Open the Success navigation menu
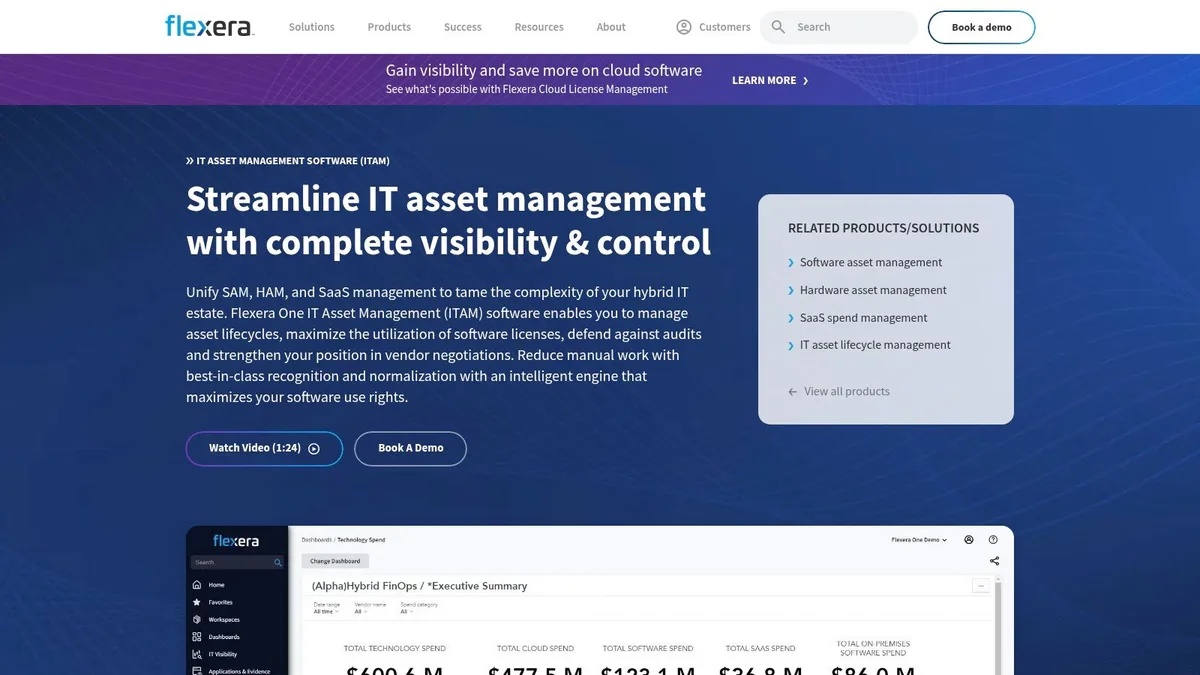1200x675 pixels. pyautogui.click(x=463, y=27)
